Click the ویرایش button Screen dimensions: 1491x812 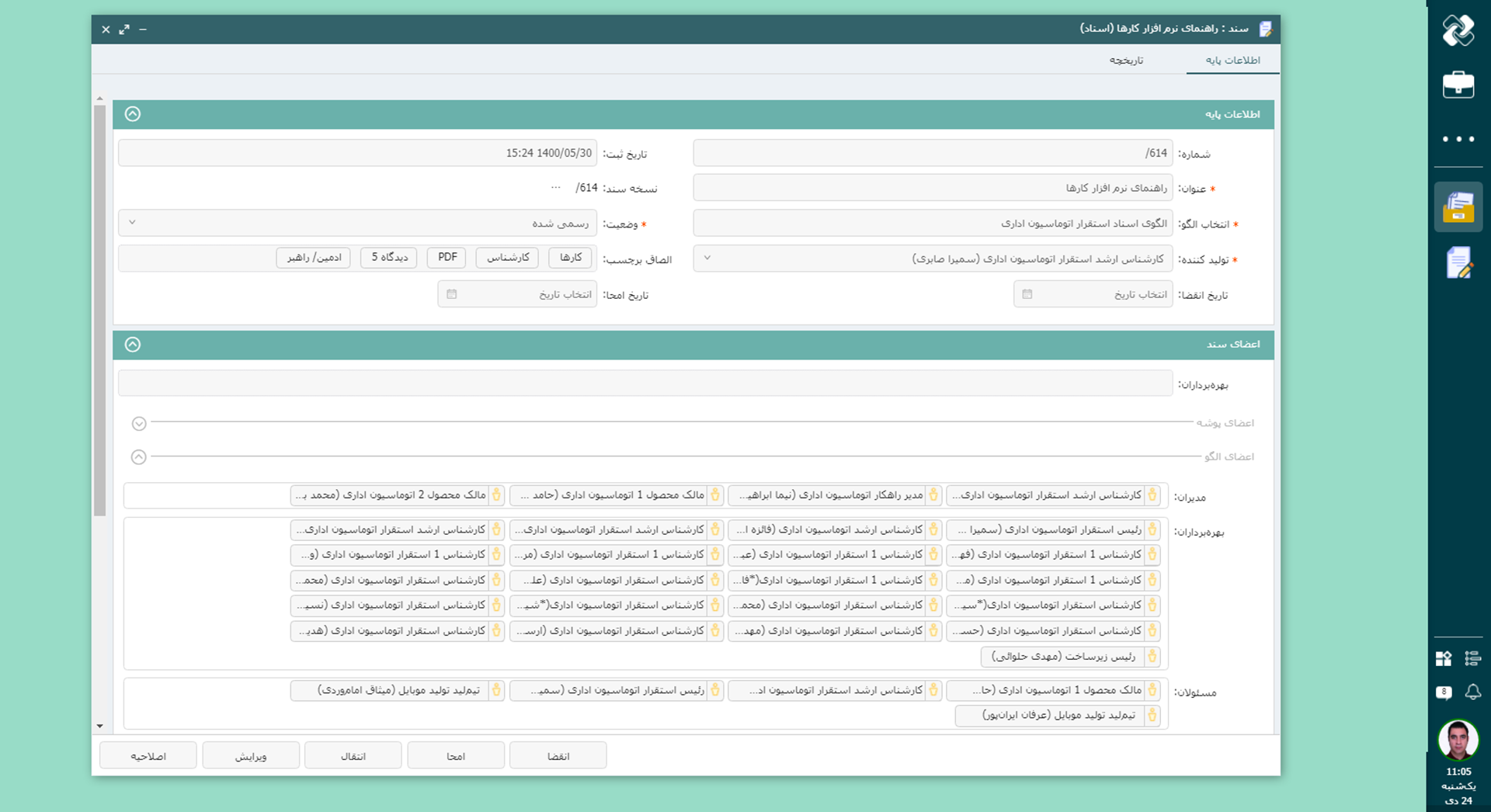(251, 755)
